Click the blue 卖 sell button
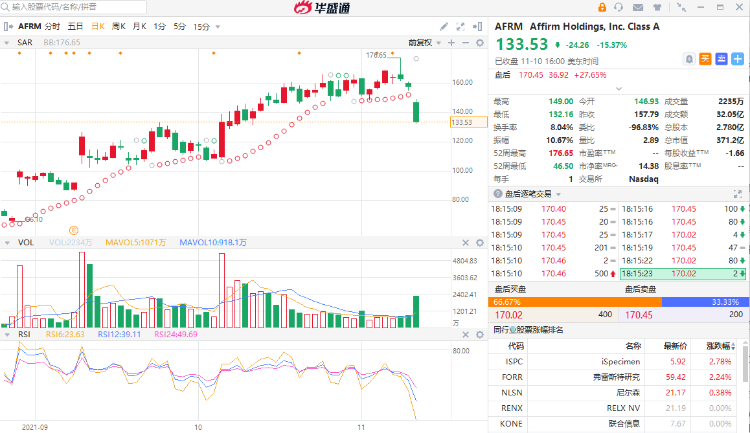 721,59
